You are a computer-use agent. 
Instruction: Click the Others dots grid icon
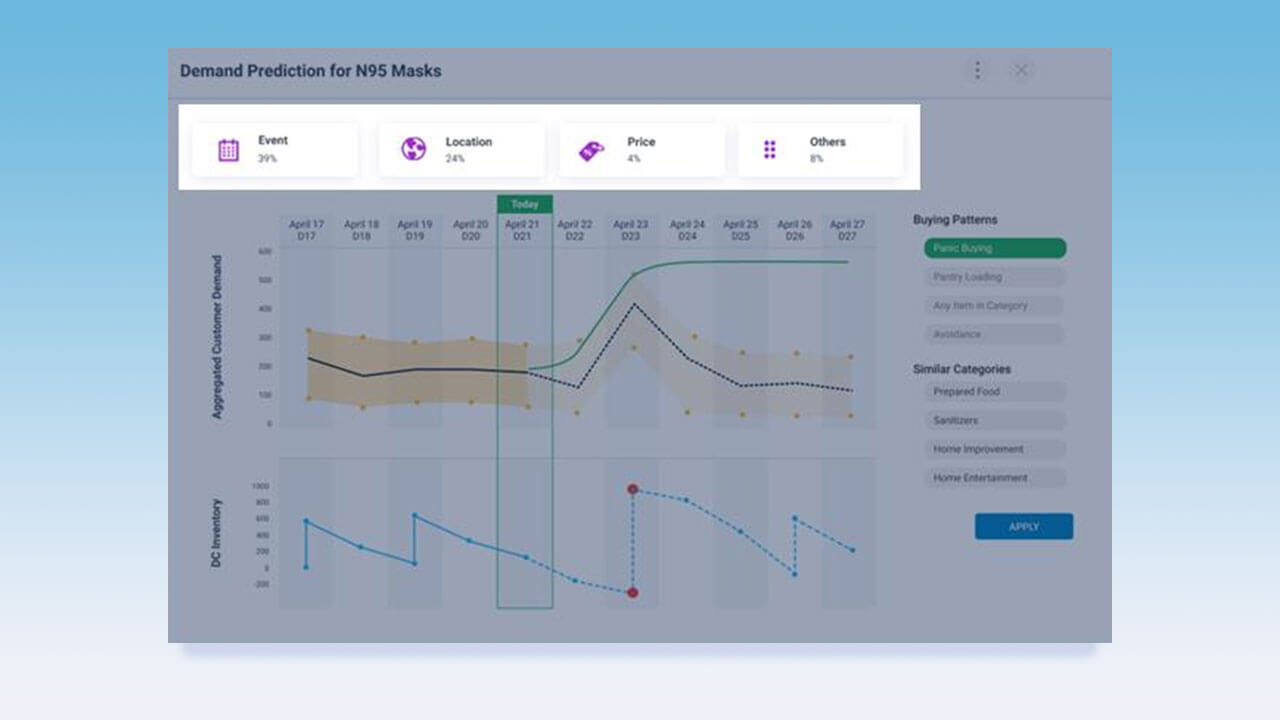click(x=770, y=150)
